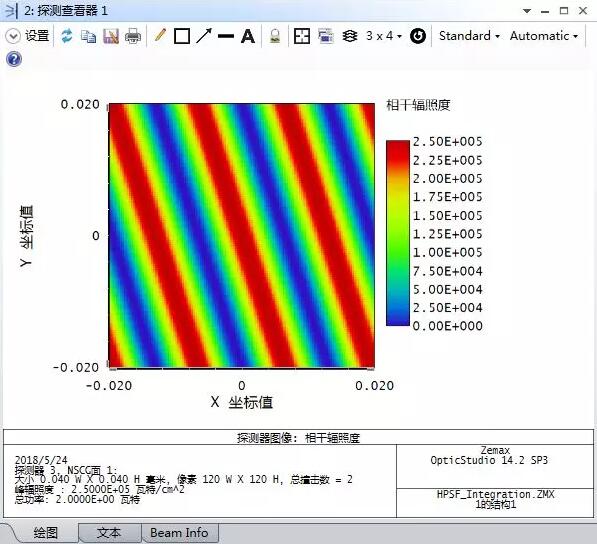Click the blue help question mark icon

pyautogui.click(x=14, y=59)
